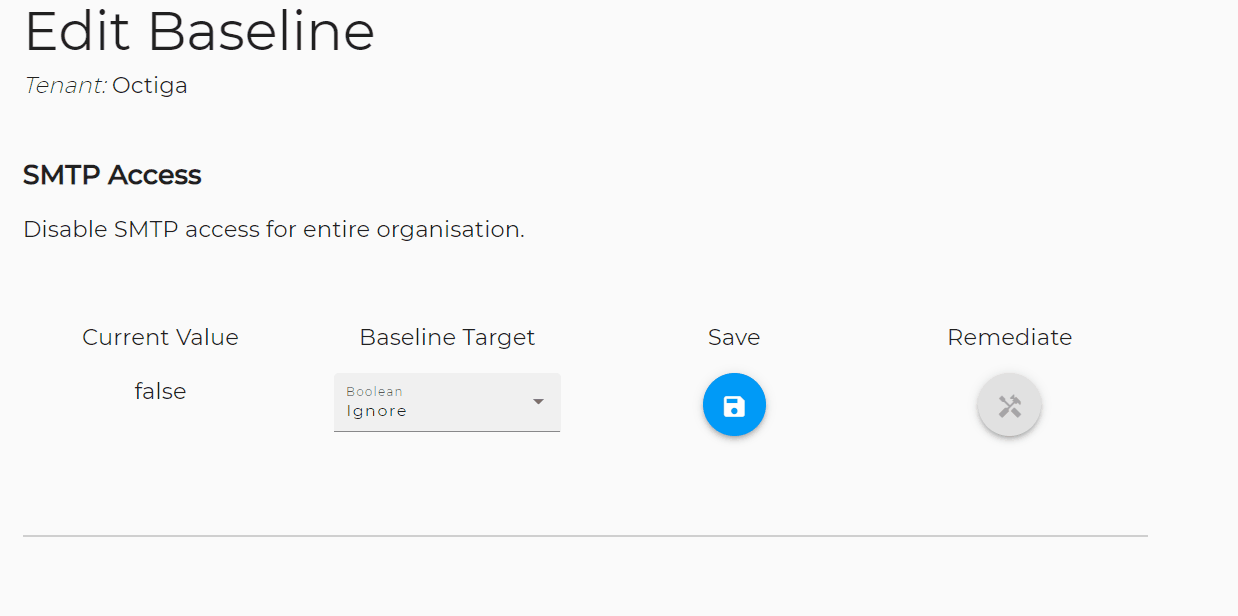Click the Edit Baseline page title
This screenshot has height=616, width=1238.
(x=199, y=31)
